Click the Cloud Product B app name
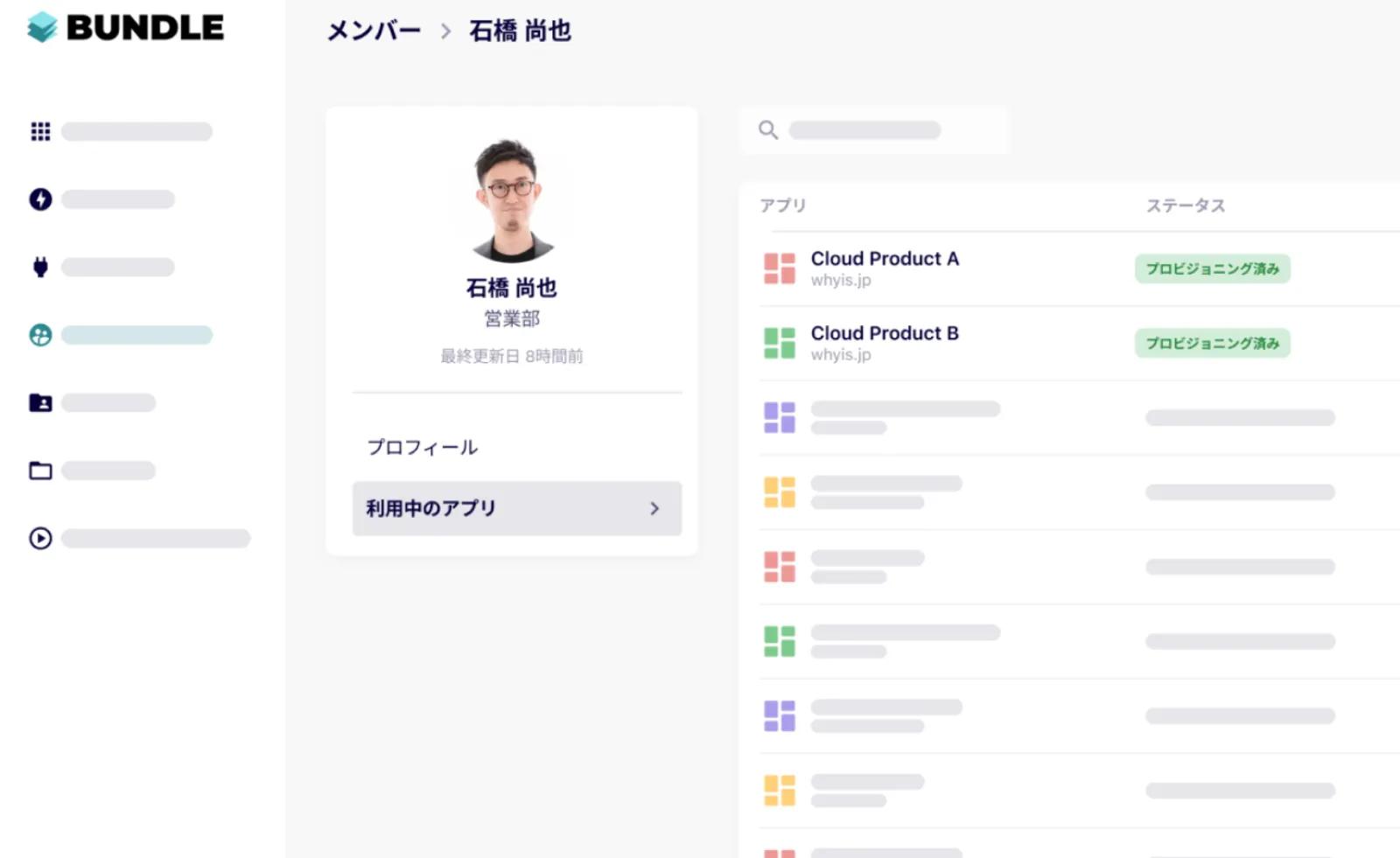1400x858 pixels. point(885,333)
